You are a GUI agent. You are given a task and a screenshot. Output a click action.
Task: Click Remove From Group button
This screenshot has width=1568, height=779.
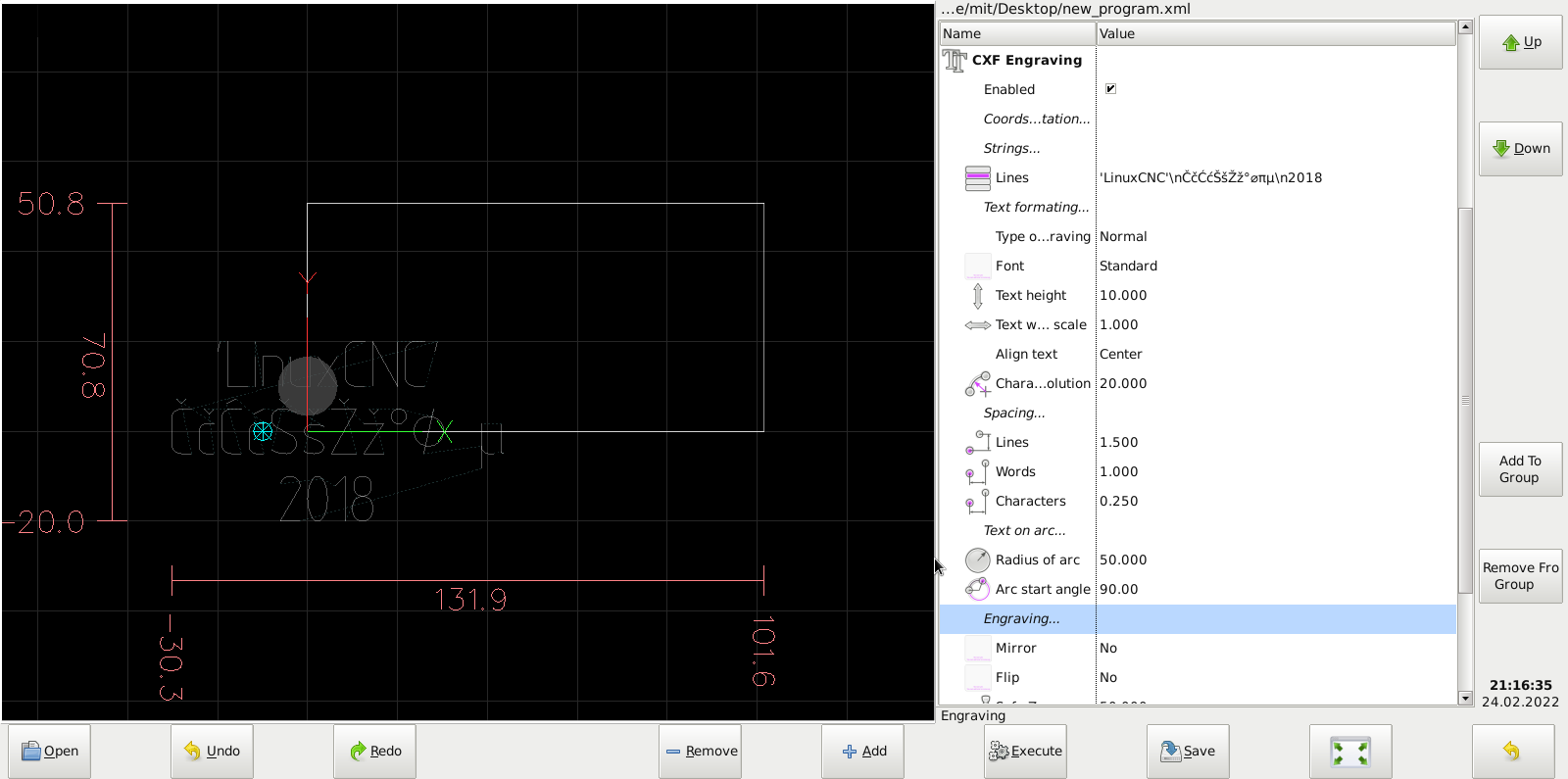(1520, 576)
